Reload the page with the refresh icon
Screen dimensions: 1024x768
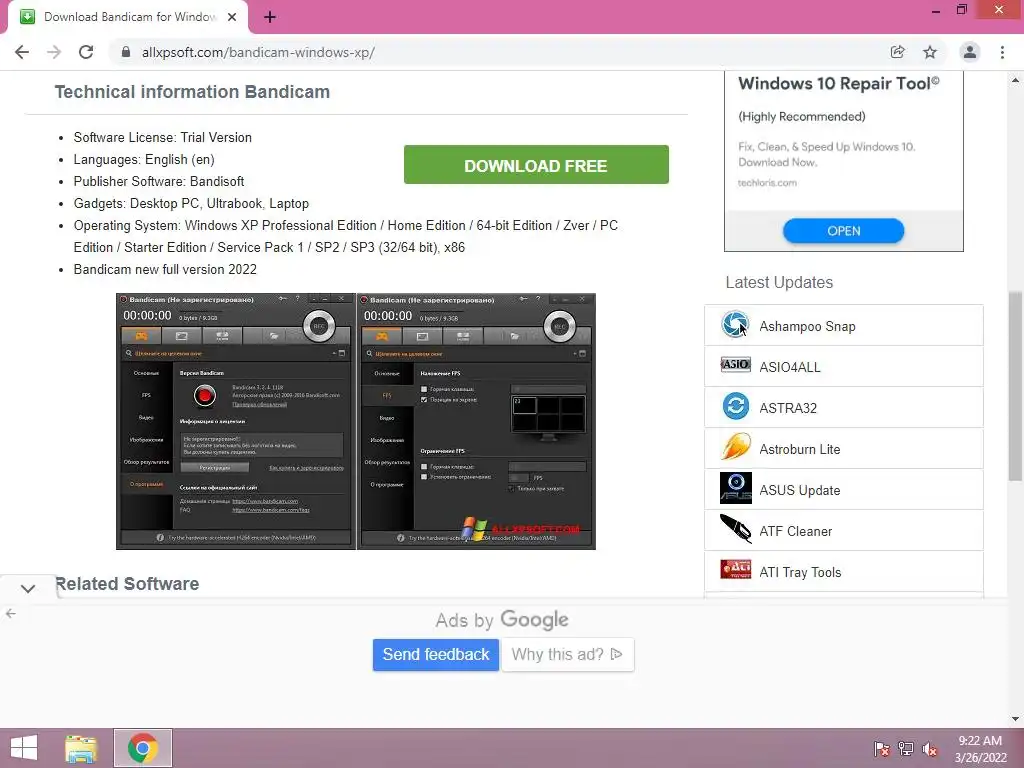86,52
